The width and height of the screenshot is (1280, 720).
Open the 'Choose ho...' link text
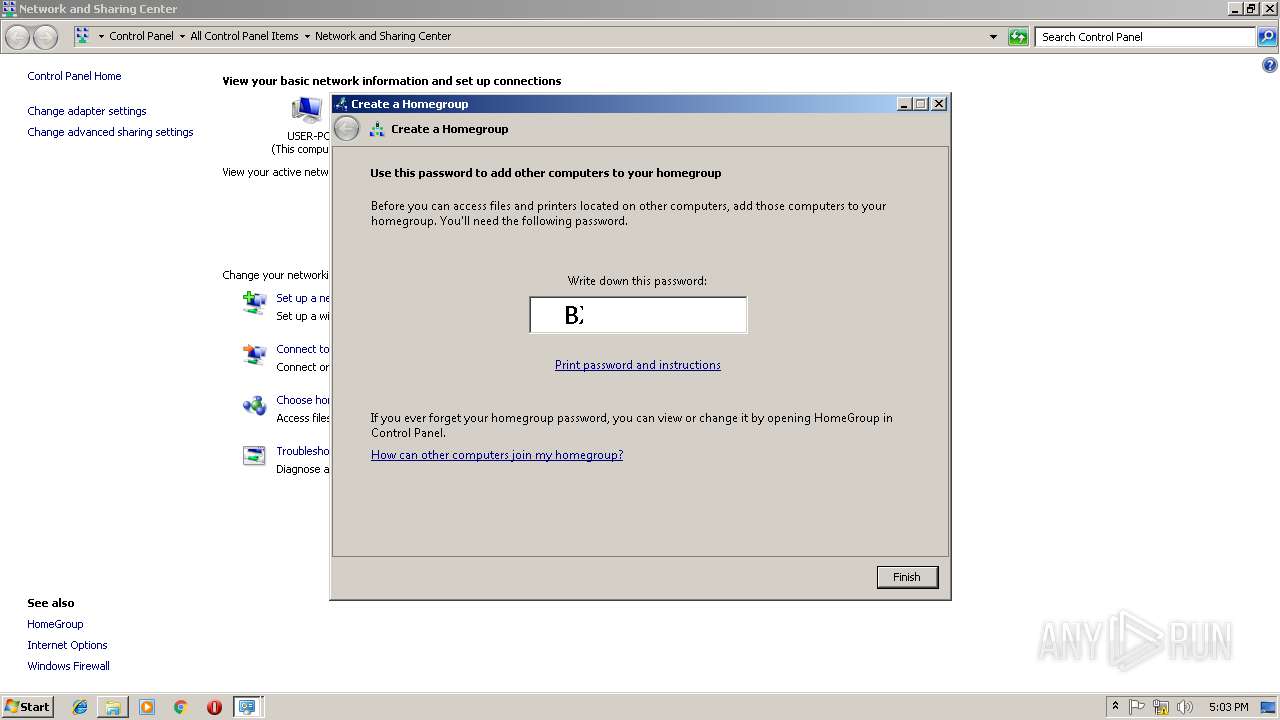pyautogui.click(x=303, y=400)
